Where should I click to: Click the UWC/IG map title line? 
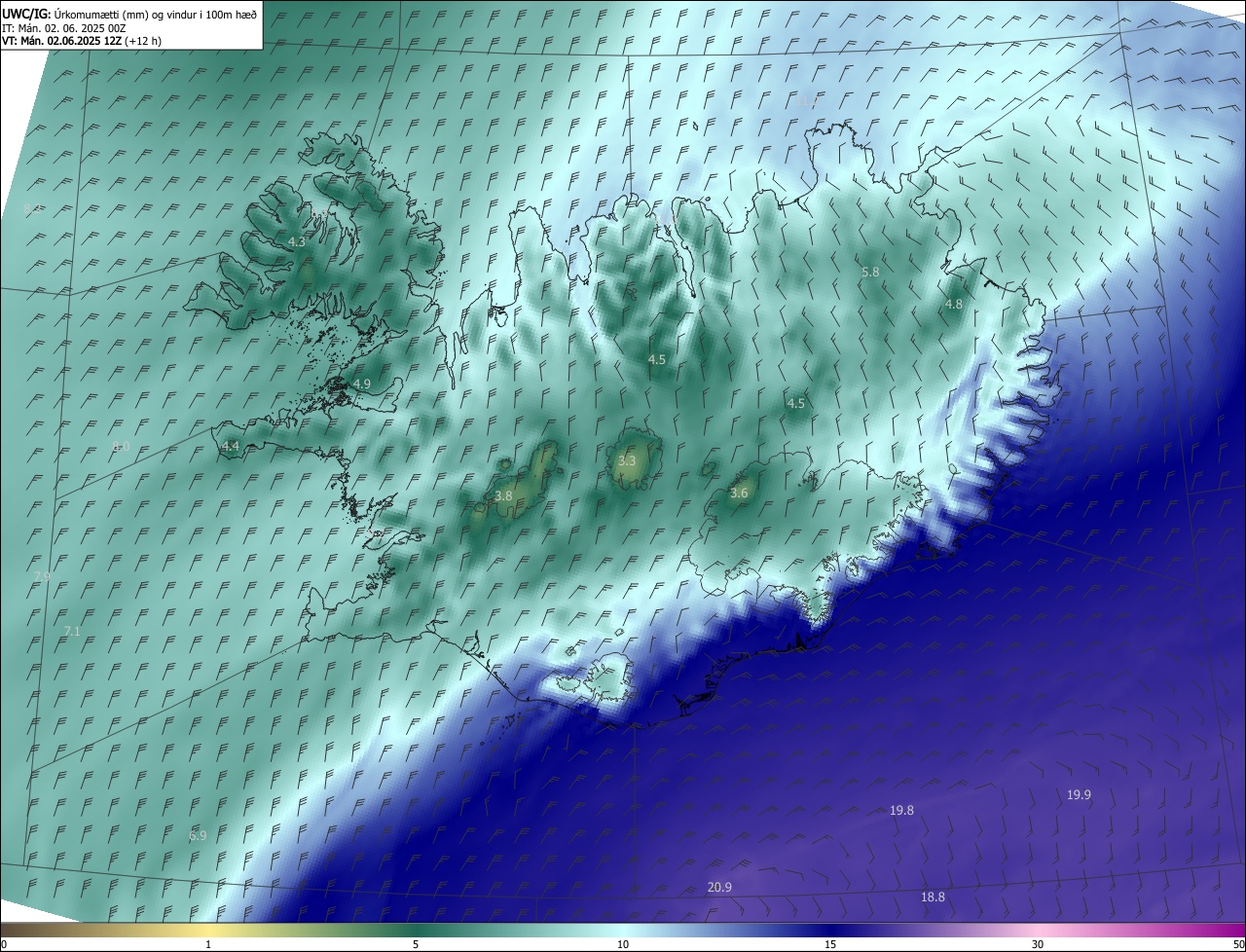129,14
